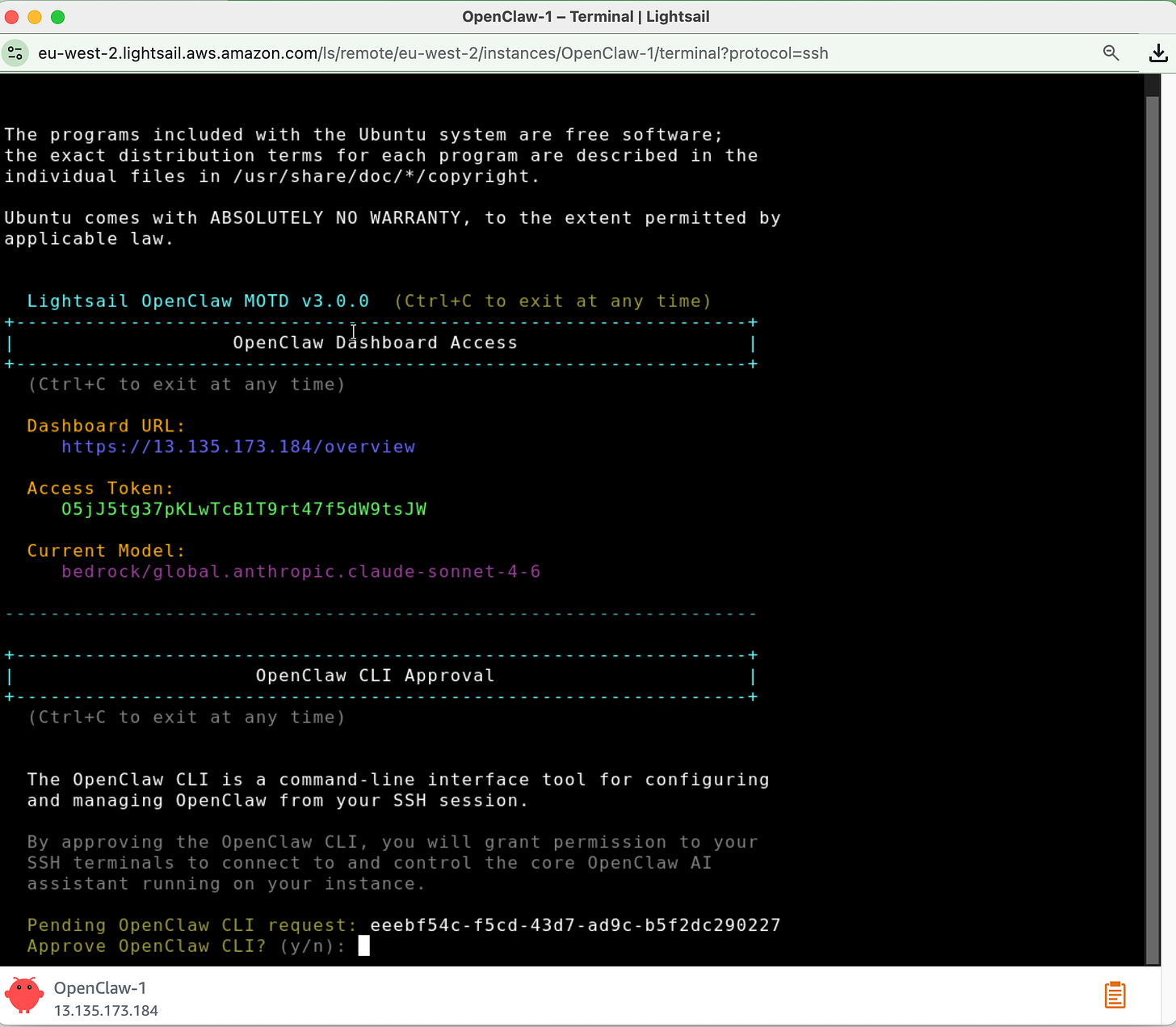The height and width of the screenshot is (1027, 1176).
Task: Click the 'OpenClaw CLI Approval' heading
Action: [375, 676]
